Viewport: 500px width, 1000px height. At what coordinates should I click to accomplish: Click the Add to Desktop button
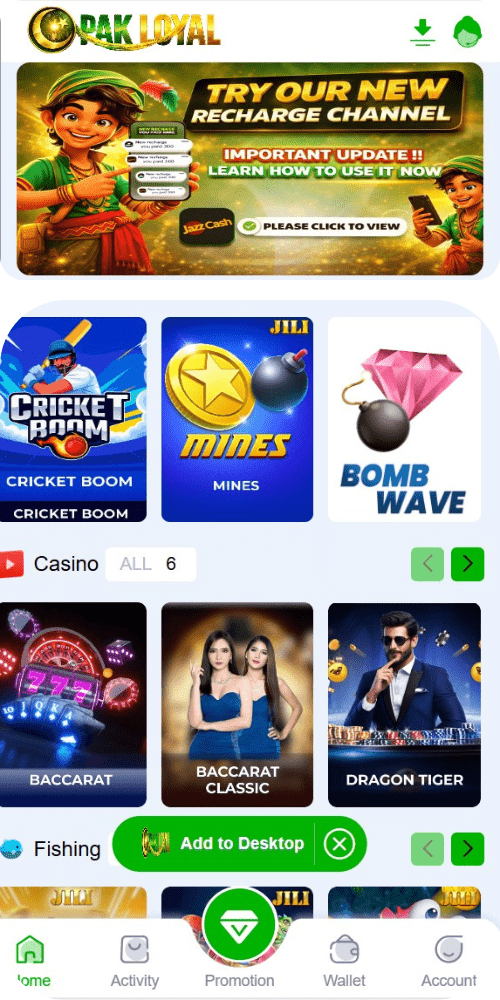point(222,844)
